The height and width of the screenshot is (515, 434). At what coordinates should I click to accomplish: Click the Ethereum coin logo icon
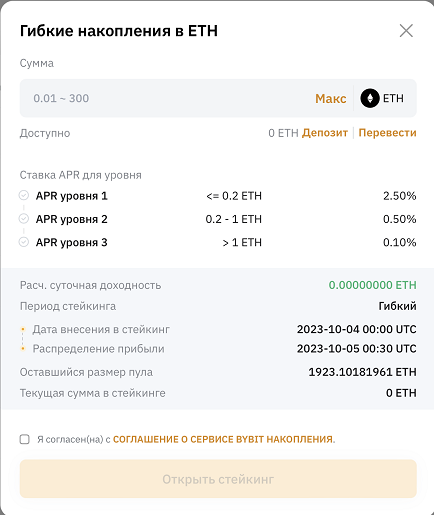pyautogui.click(x=370, y=98)
